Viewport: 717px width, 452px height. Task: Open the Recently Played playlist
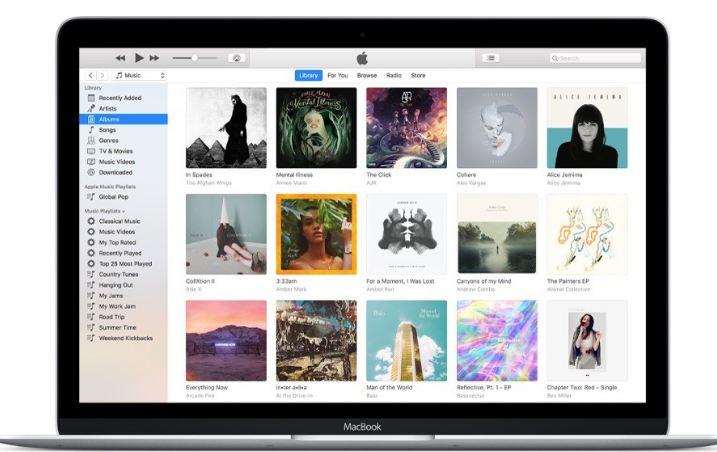(x=123, y=253)
